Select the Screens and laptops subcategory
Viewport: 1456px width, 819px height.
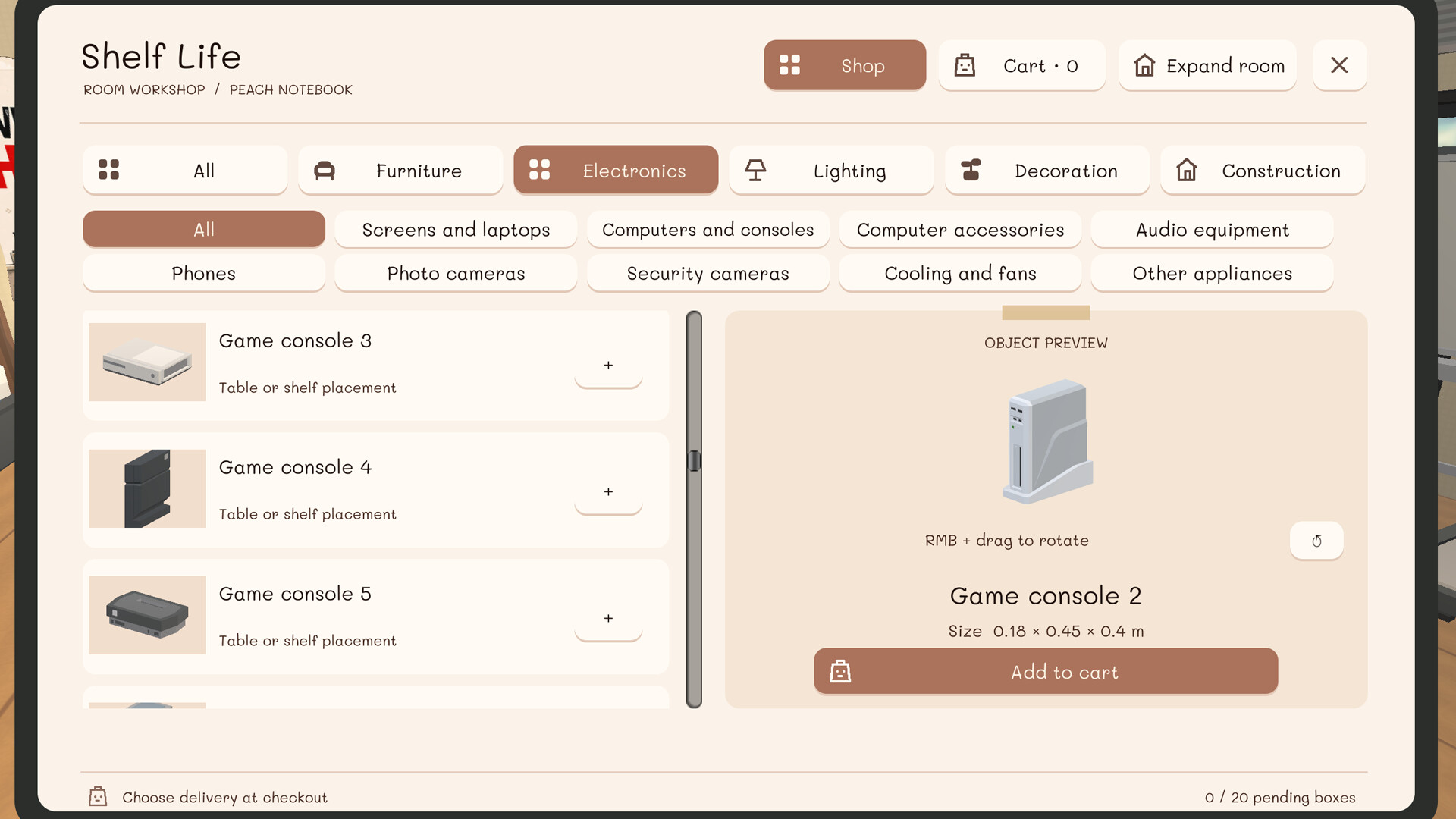[456, 230]
